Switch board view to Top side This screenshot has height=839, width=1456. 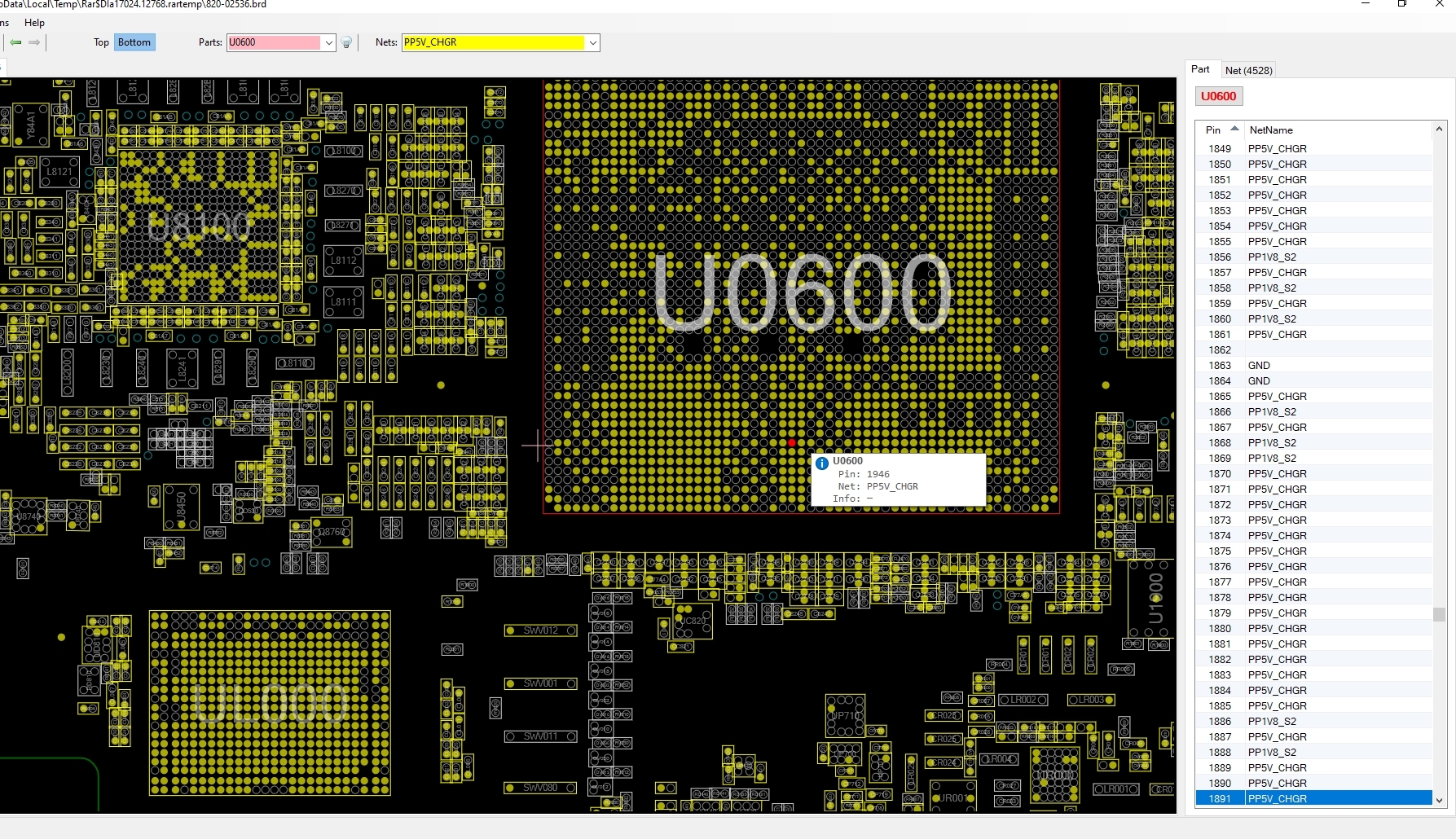click(101, 42)
